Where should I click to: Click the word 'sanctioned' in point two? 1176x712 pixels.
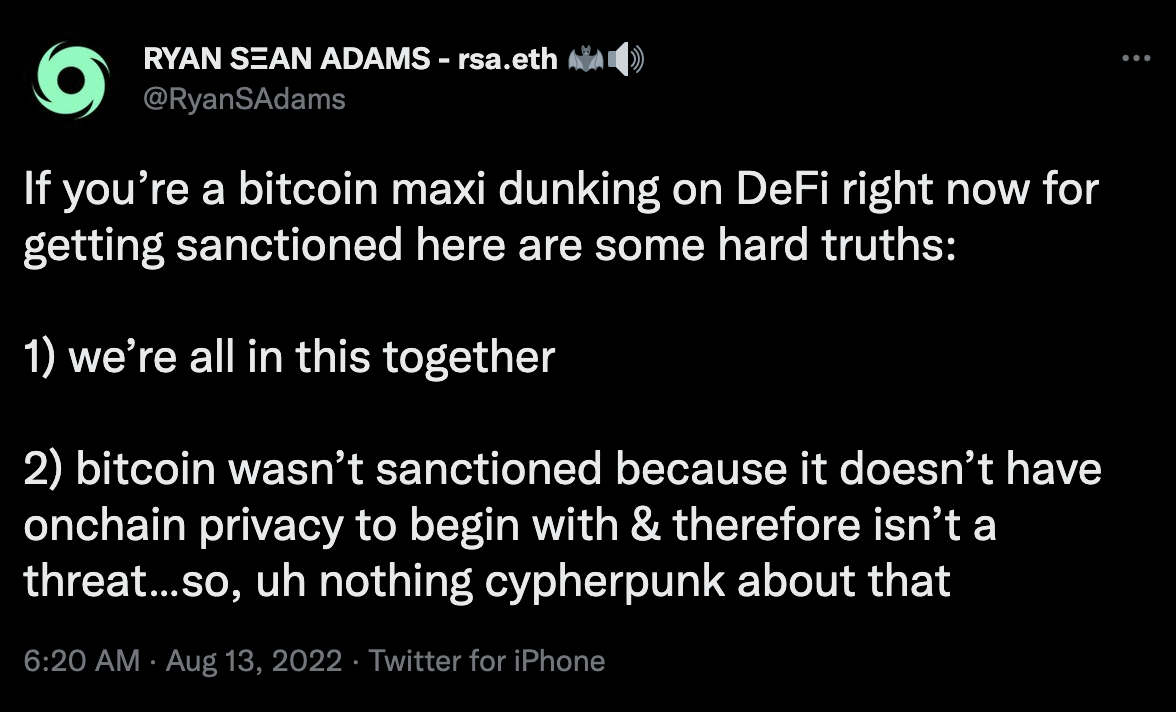pos(488,469)
